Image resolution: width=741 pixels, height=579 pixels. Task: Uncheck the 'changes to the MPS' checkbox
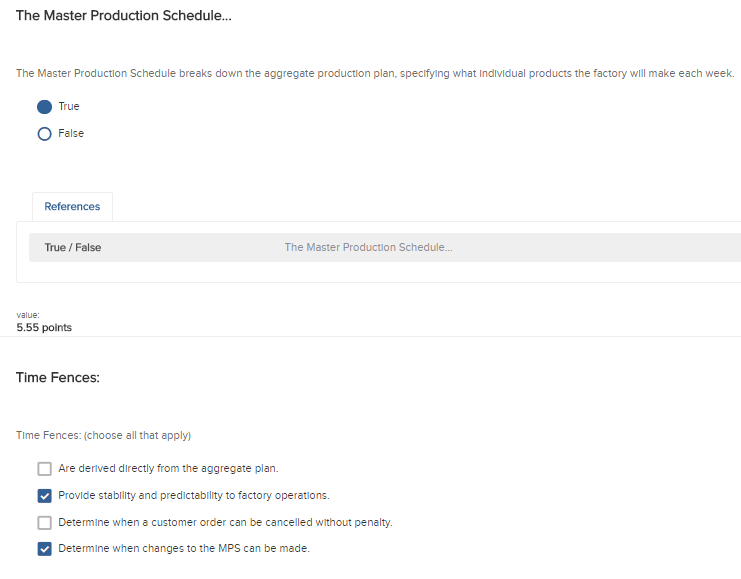pos(44,548)
